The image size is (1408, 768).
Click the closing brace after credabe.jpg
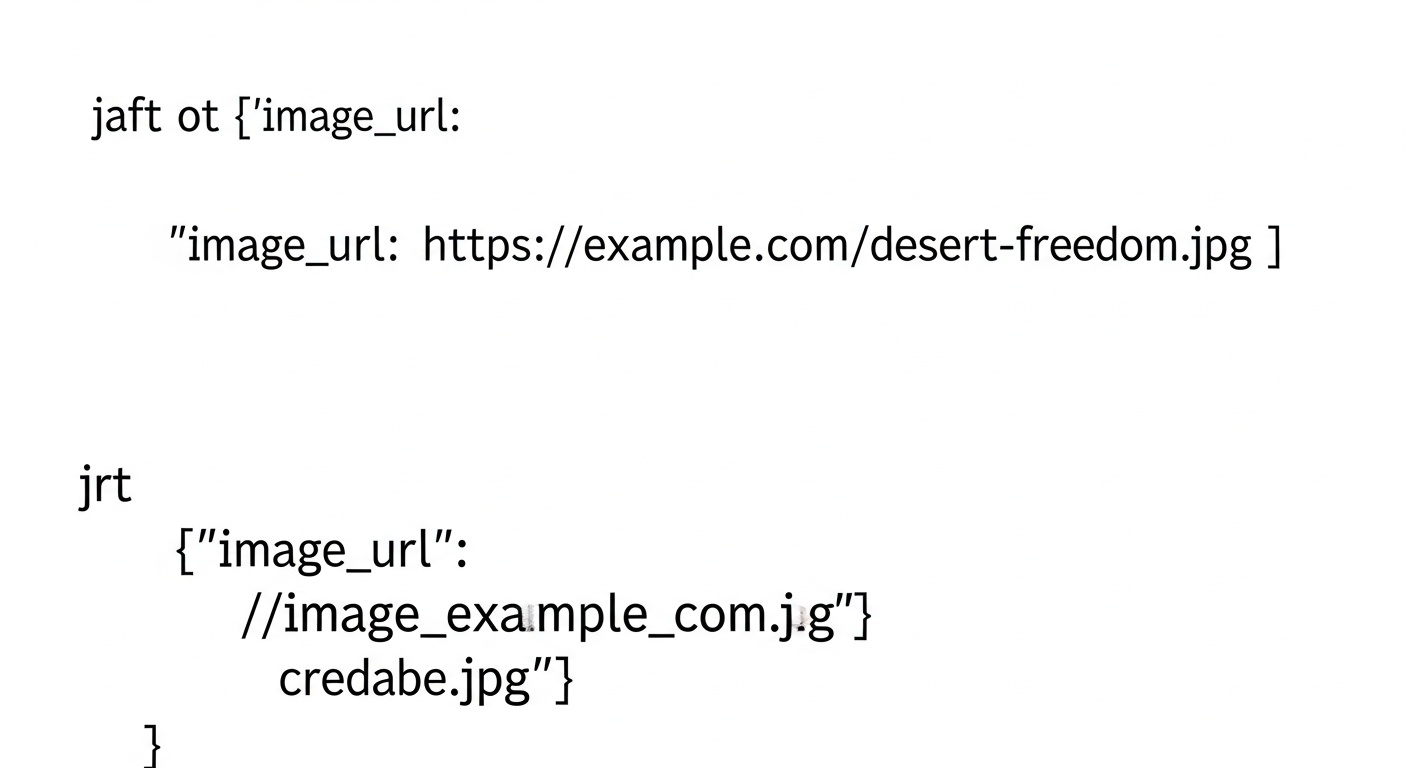pyautogui.click(x=564, y=679)
